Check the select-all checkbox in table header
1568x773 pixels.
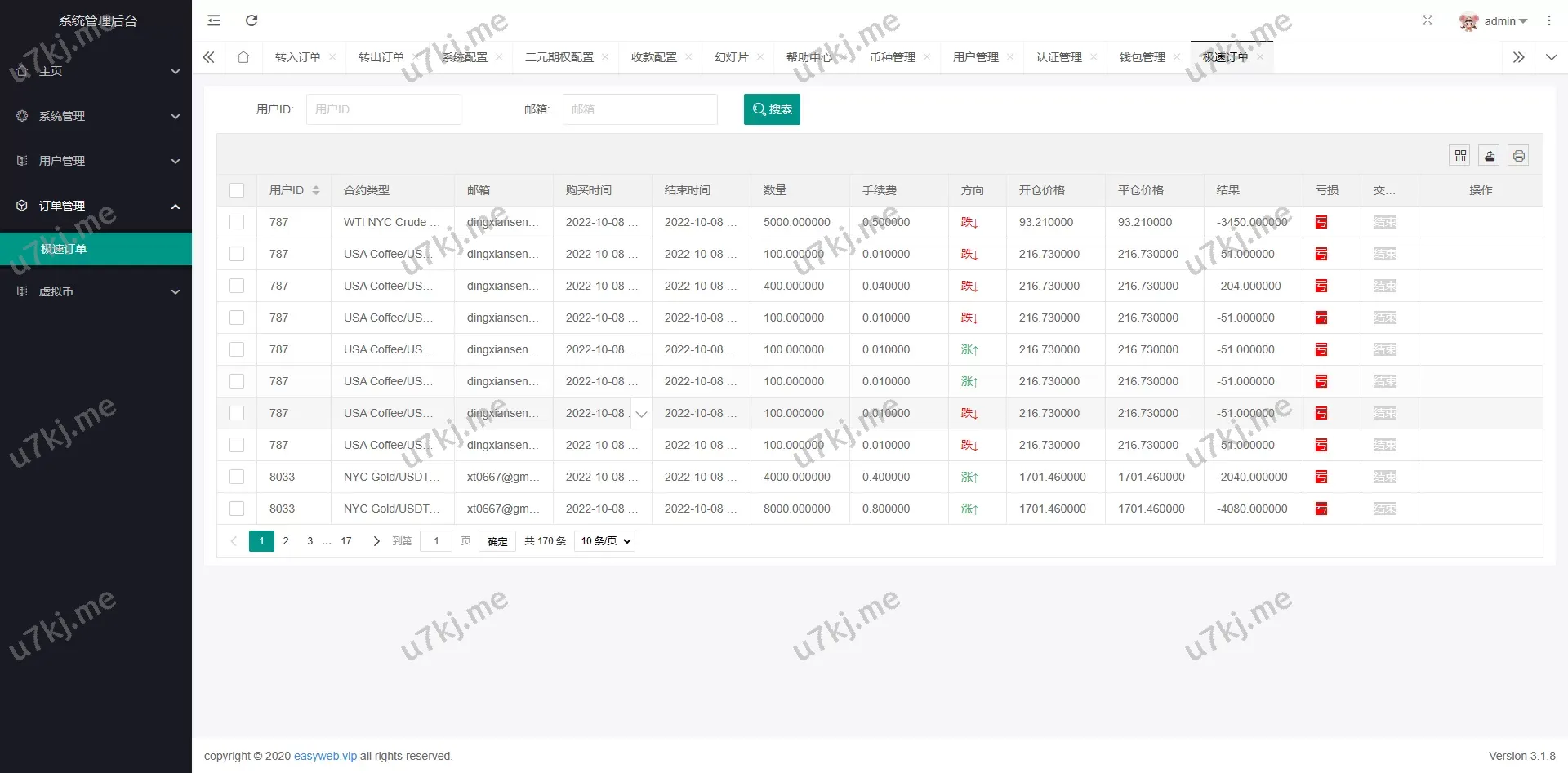tap(237, 190)
